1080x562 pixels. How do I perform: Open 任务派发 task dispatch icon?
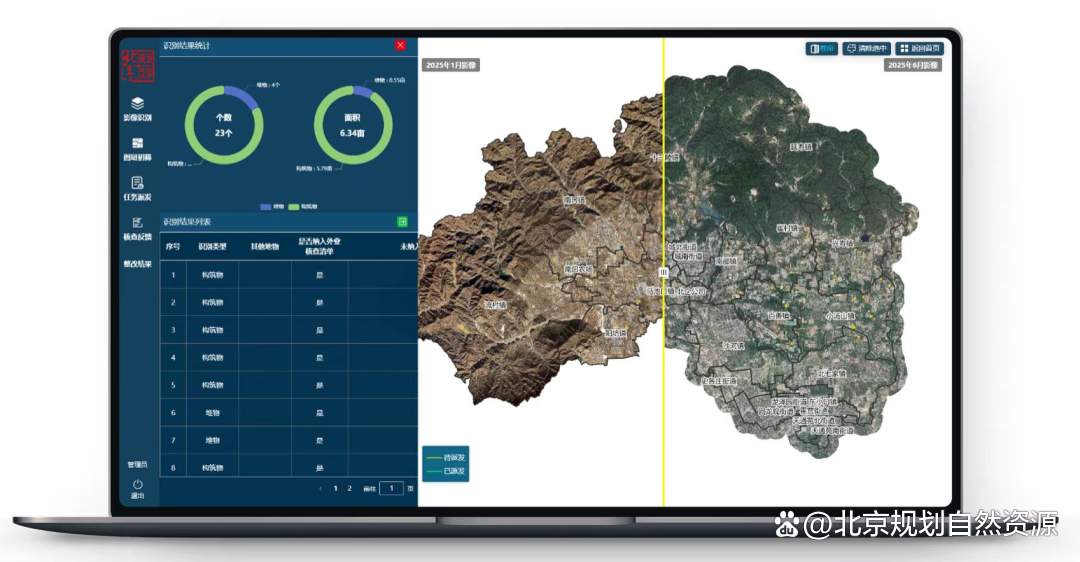[138, 183]
